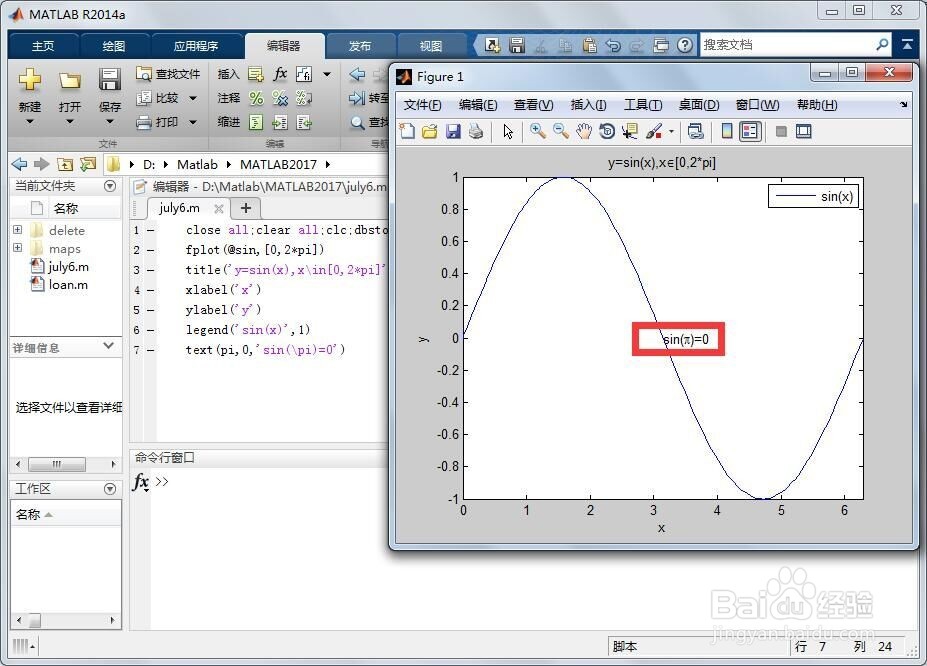Image resolution: width=927 pixels, height=666 pixels.
Task: Click the increase indent icon
Action: 280,122
